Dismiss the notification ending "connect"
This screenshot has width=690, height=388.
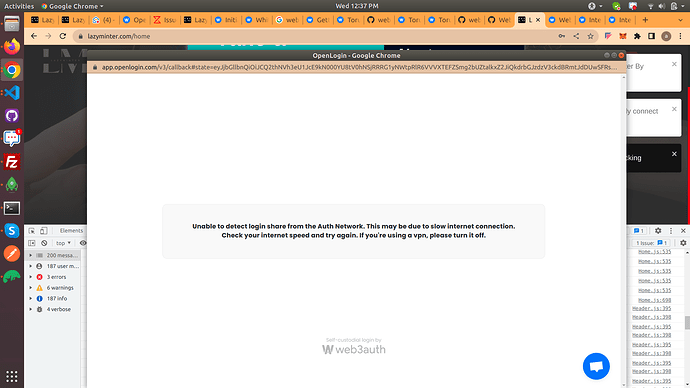pyautogui.click(x=674, y=109)
